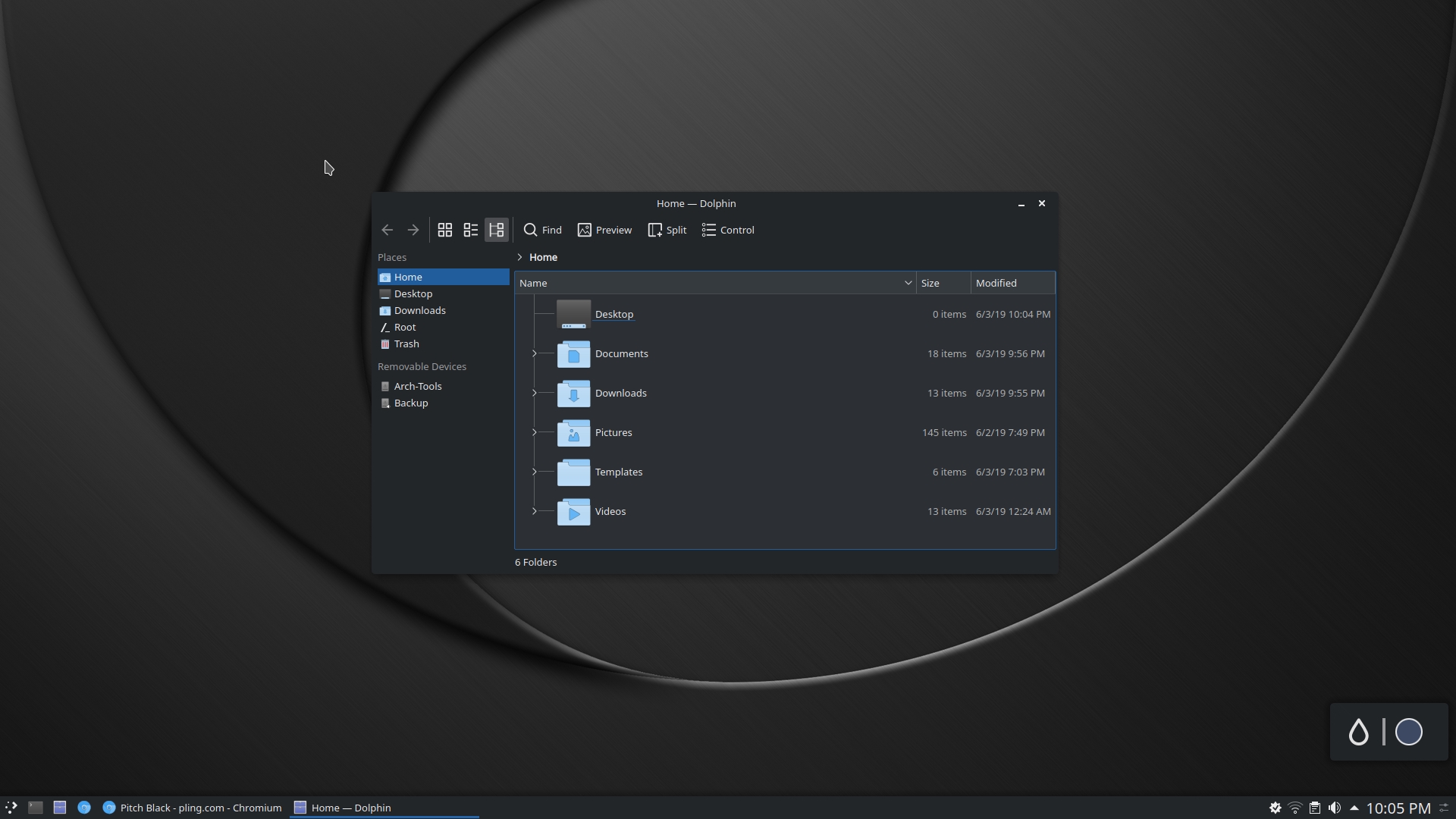Sort by the Modified column header
This screenshot has height=819, width=1456.
pyautogui.click(x=1013, y=283)
